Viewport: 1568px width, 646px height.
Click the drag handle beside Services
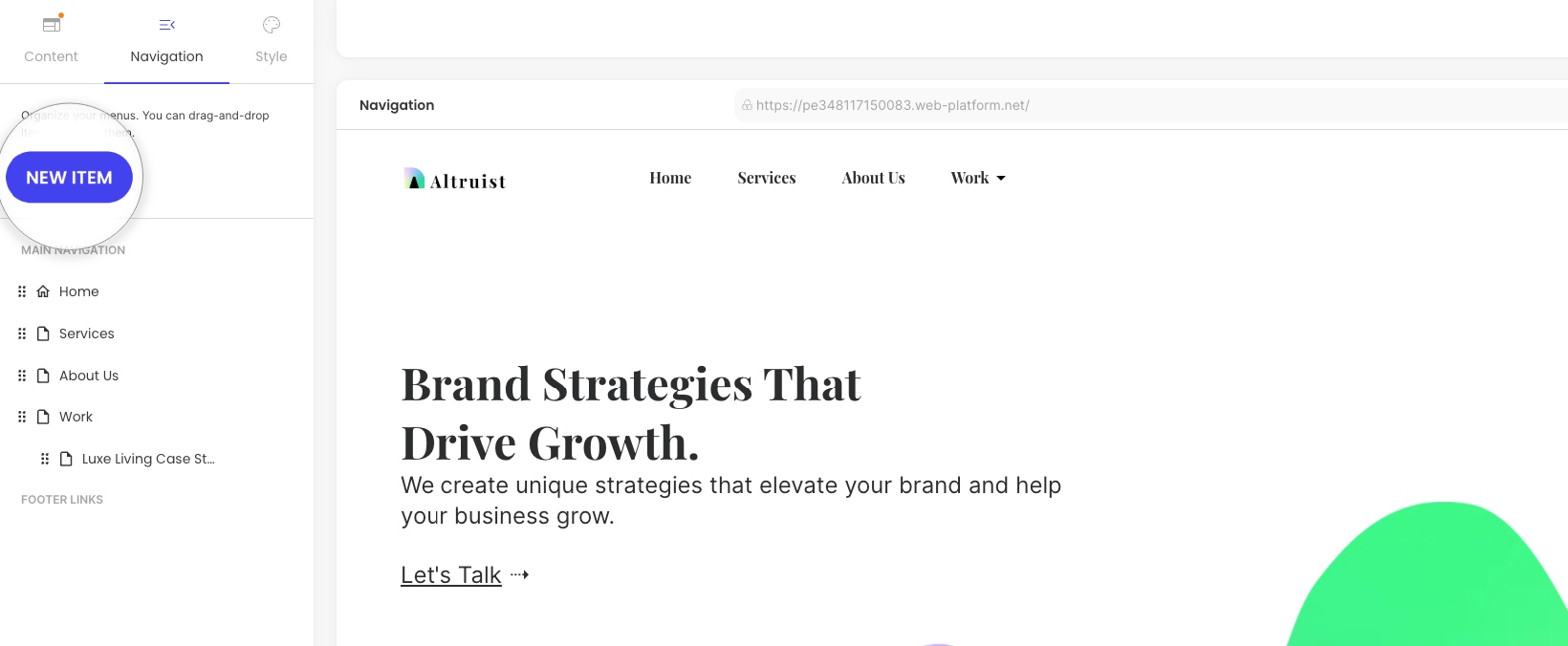click(22, 334)
